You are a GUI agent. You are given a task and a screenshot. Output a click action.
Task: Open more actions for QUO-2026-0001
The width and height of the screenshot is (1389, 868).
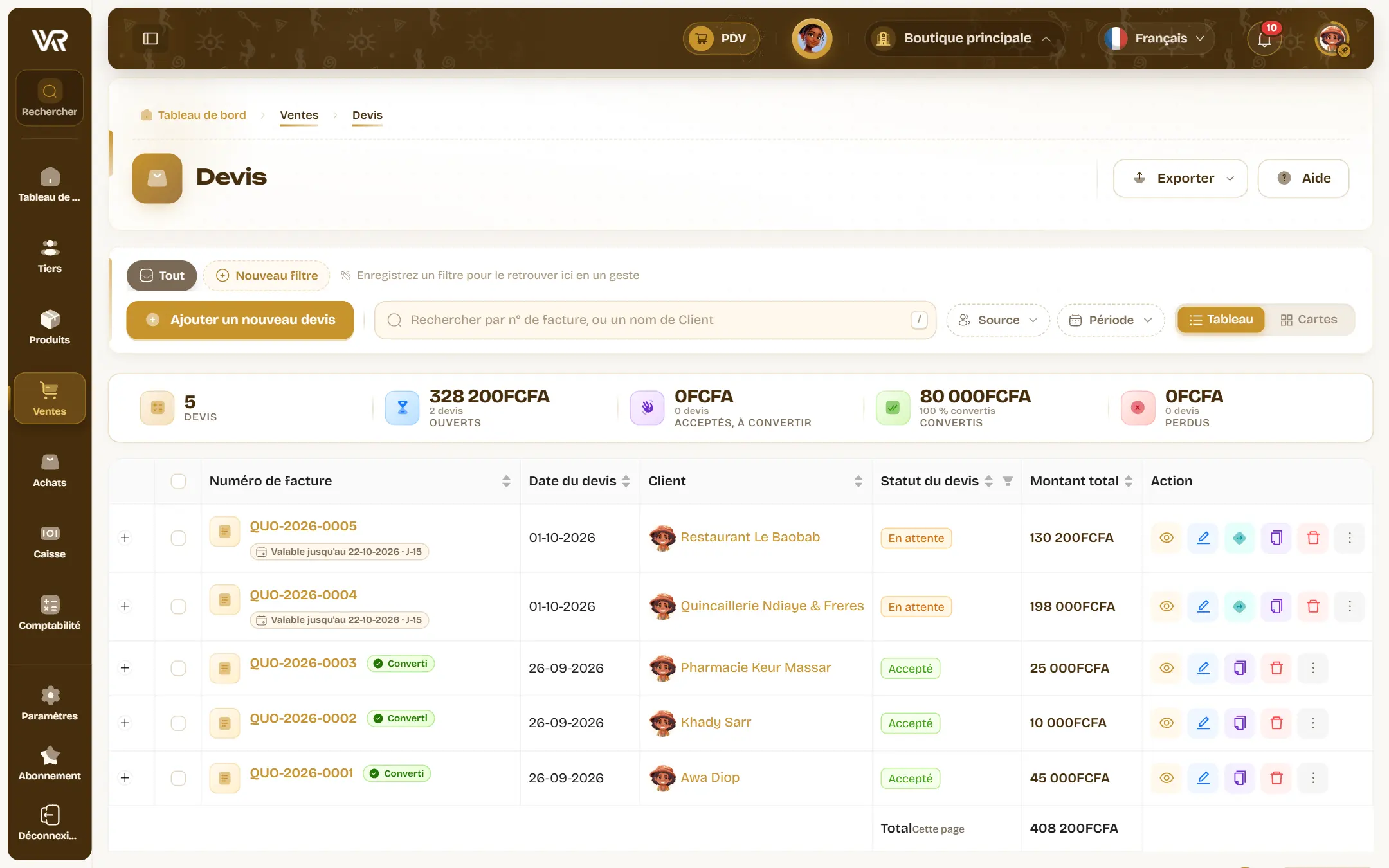(1313, 778)
